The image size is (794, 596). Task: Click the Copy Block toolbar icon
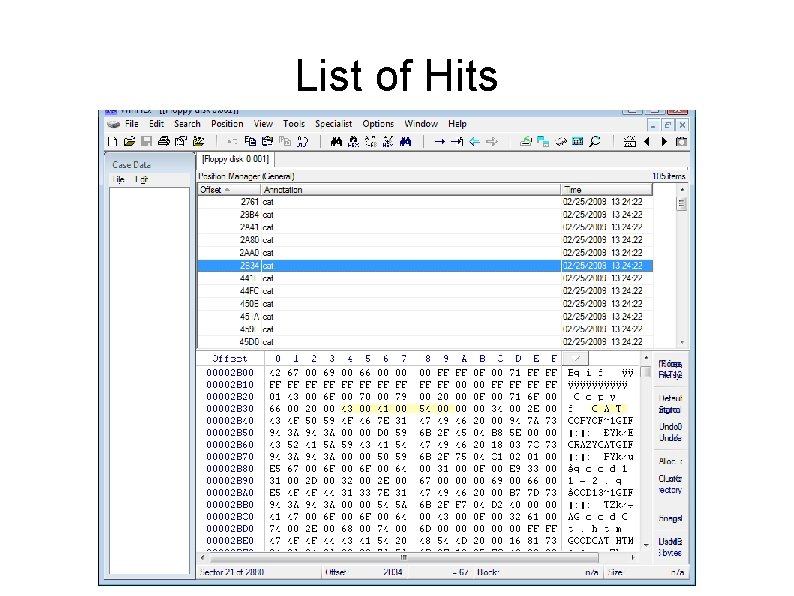pyautogui.click(x=250, y=141)
